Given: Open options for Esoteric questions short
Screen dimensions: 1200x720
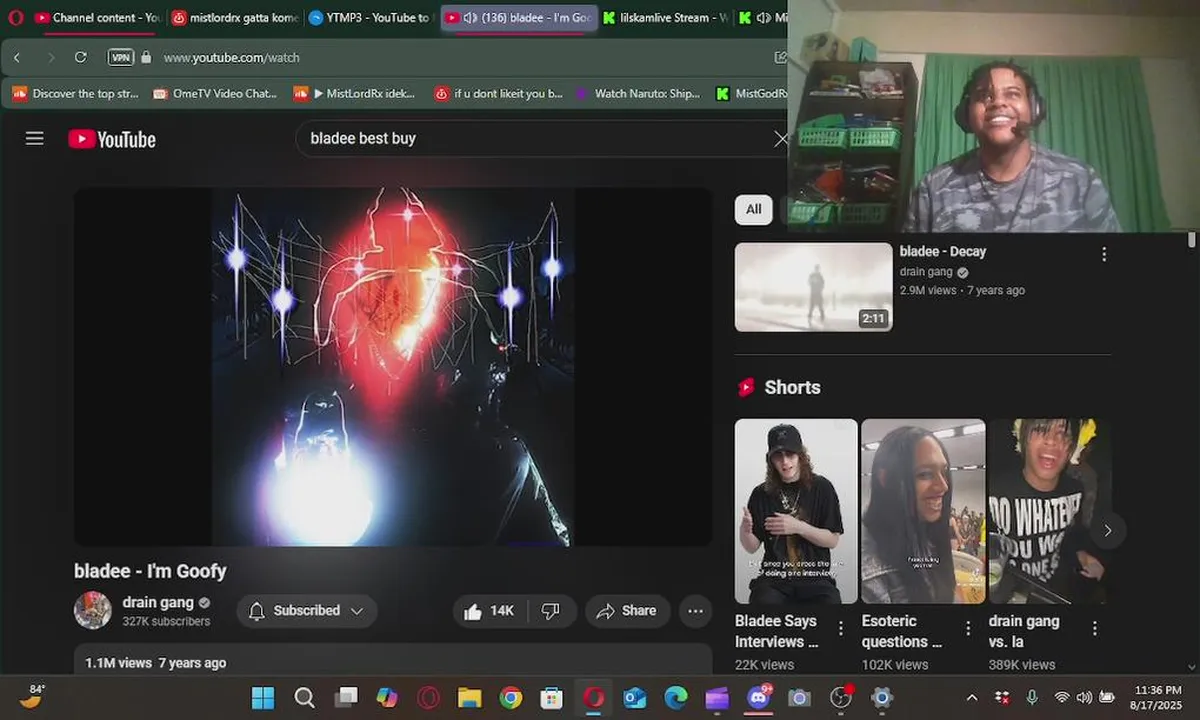Looking at the screenshot, I should tap(968, 629).
